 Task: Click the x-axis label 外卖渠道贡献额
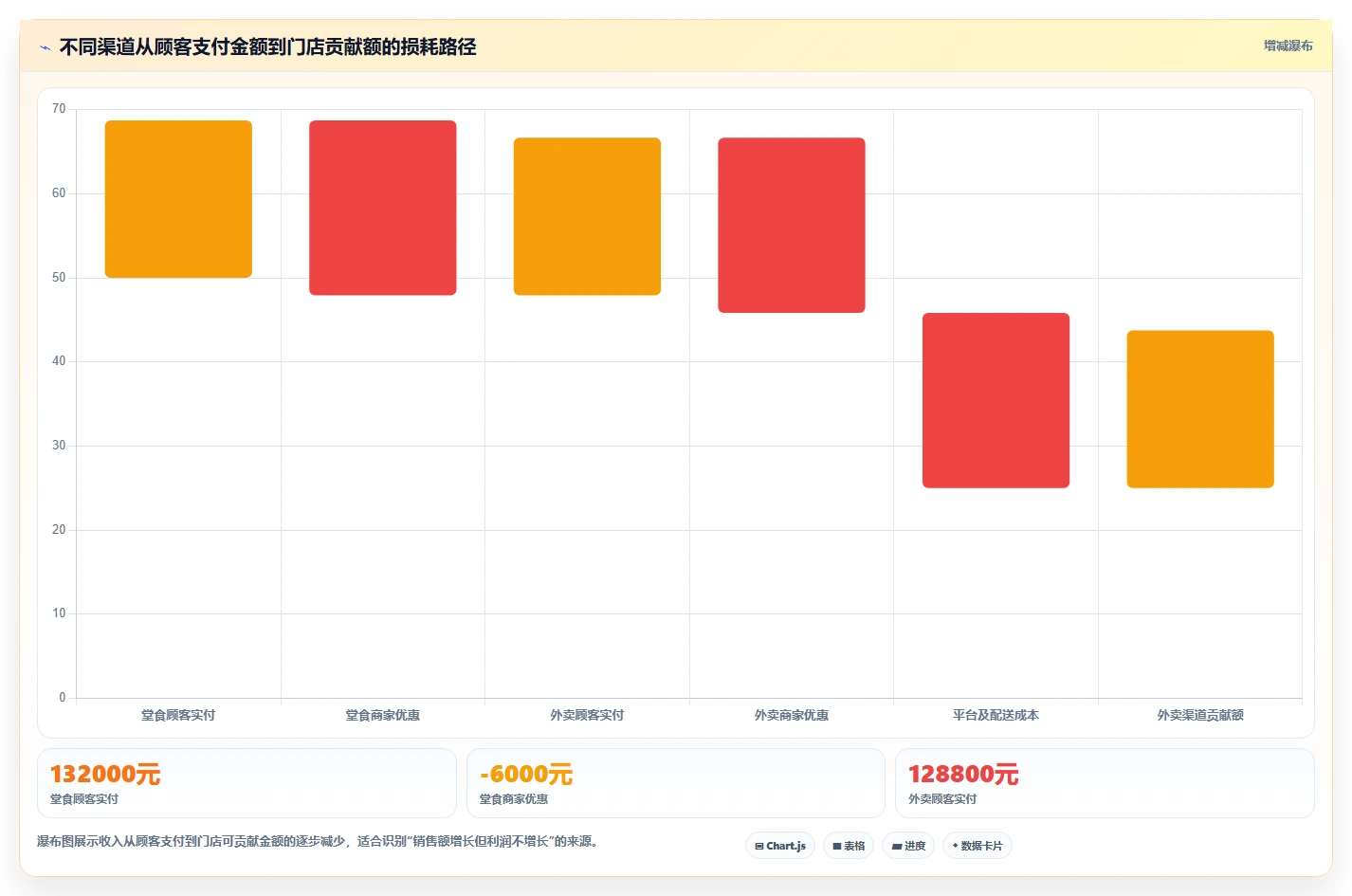coord(1200,715)
